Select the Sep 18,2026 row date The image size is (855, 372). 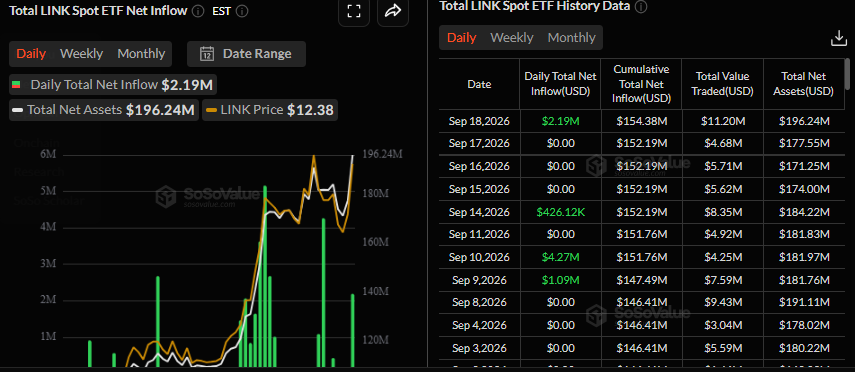pyautogui.click(x=479, y=122)
